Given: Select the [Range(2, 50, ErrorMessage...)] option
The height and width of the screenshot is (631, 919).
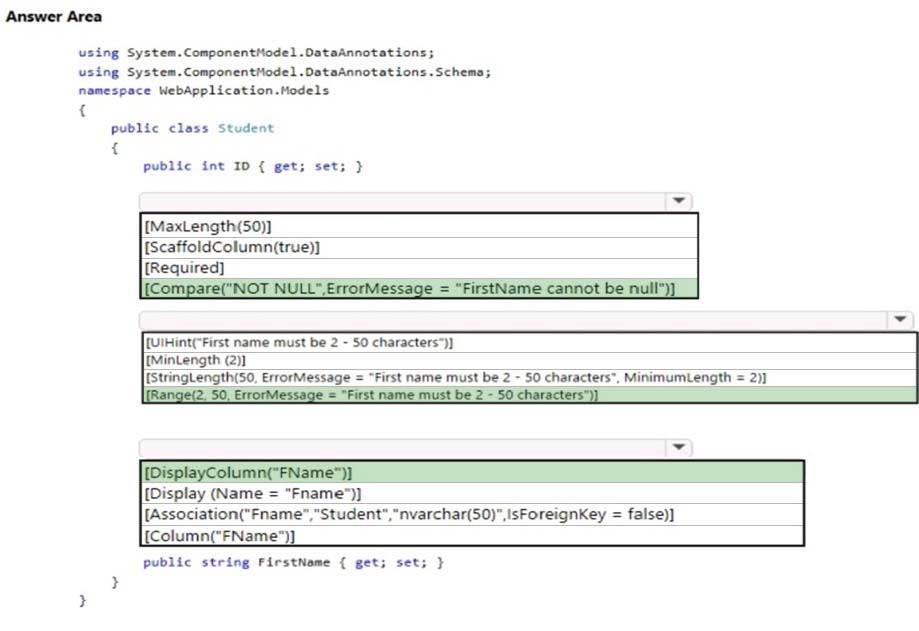Looking at the screenshot, I should tap(530, 395).
